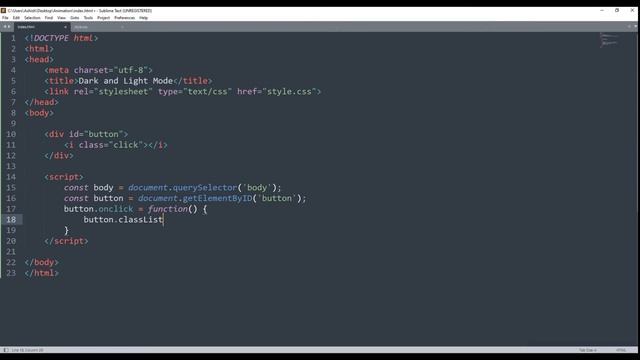Open the Selection menu
The width and height of the screenshot is (640, 360).
[32, 18]
